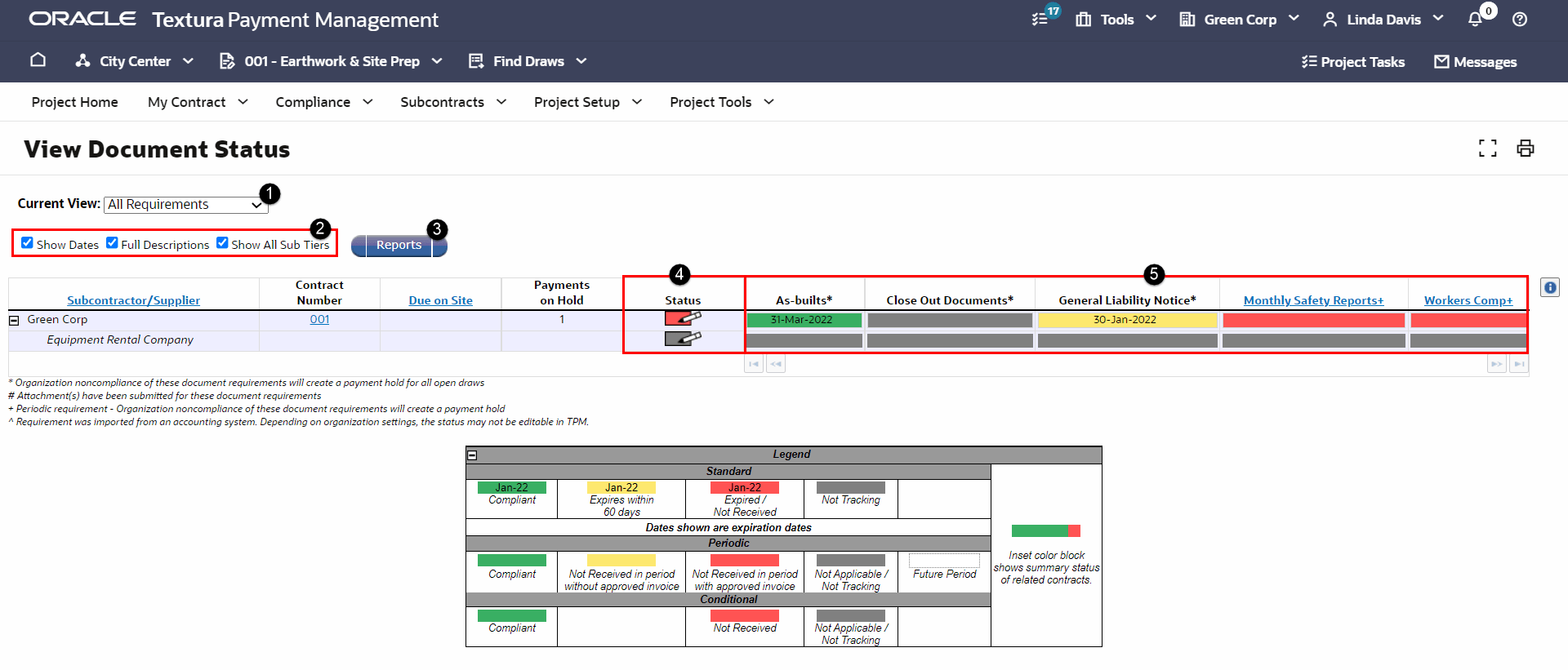Open the notifications bell

pos(1476,19)
